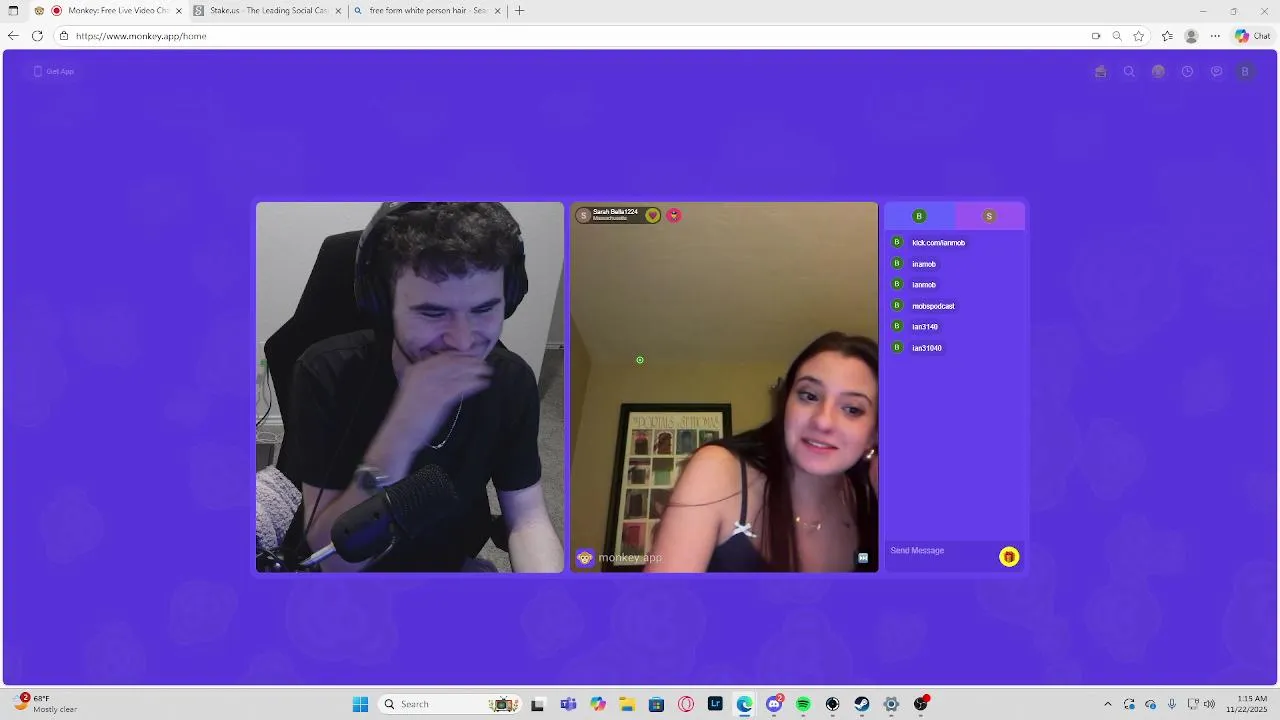This screenshot has width=1280, height=720.
Task: Bookmark this page with the star icon
Action: pos(1139,36)
